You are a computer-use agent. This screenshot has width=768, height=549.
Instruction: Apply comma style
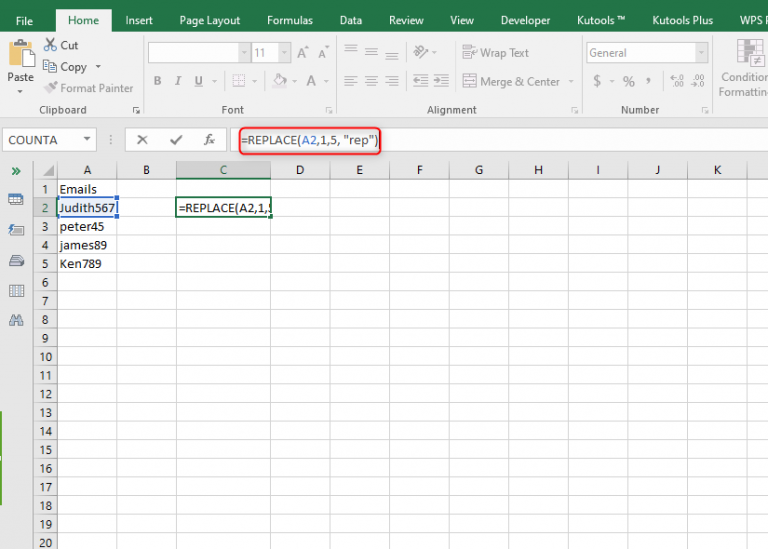tap(648, 81)
